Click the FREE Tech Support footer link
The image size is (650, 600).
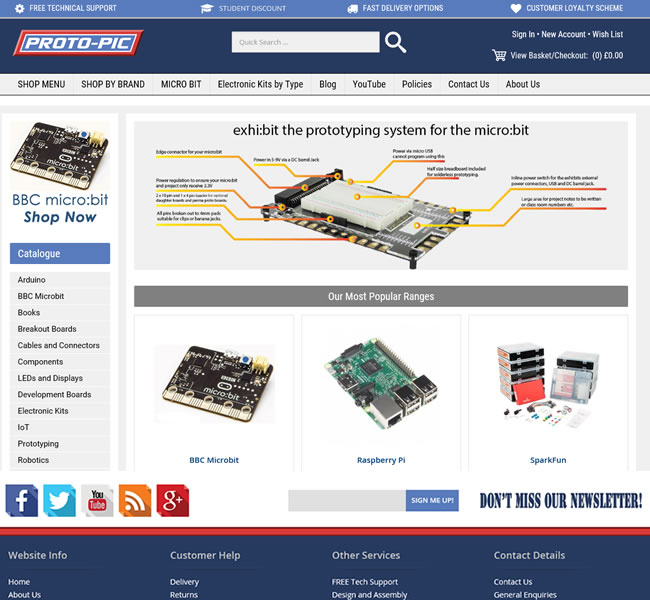coord(365,582)
